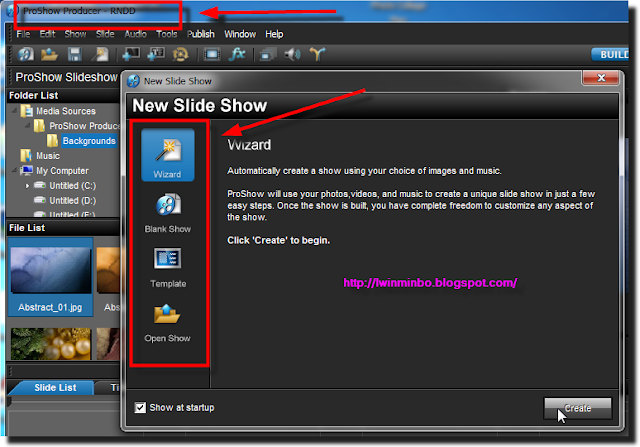Screen dimensions: 640x447
Task: Open the Help menu
Action: [274, 34]
